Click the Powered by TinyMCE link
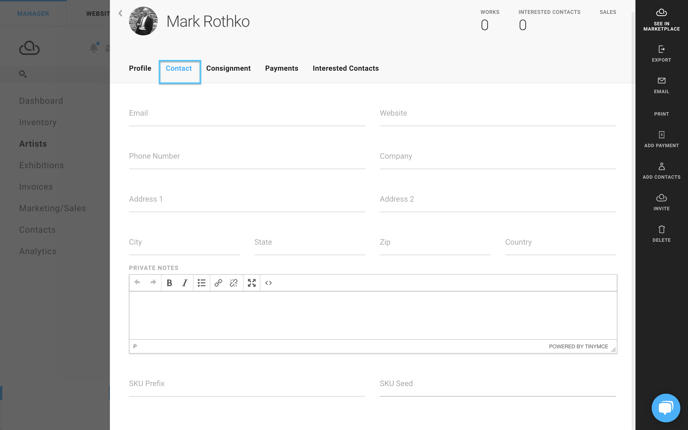688x430 pixels. (578, 347)
